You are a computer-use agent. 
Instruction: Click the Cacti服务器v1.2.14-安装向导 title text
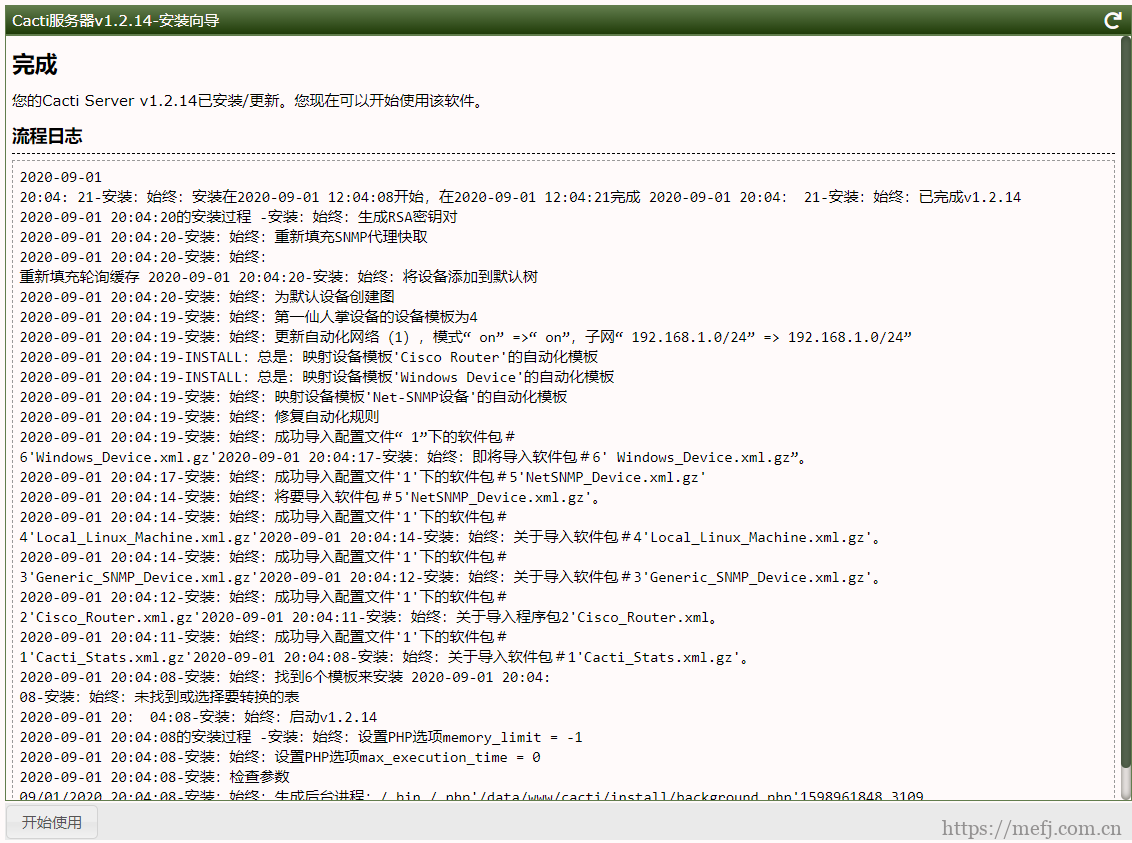click(116, 21)
